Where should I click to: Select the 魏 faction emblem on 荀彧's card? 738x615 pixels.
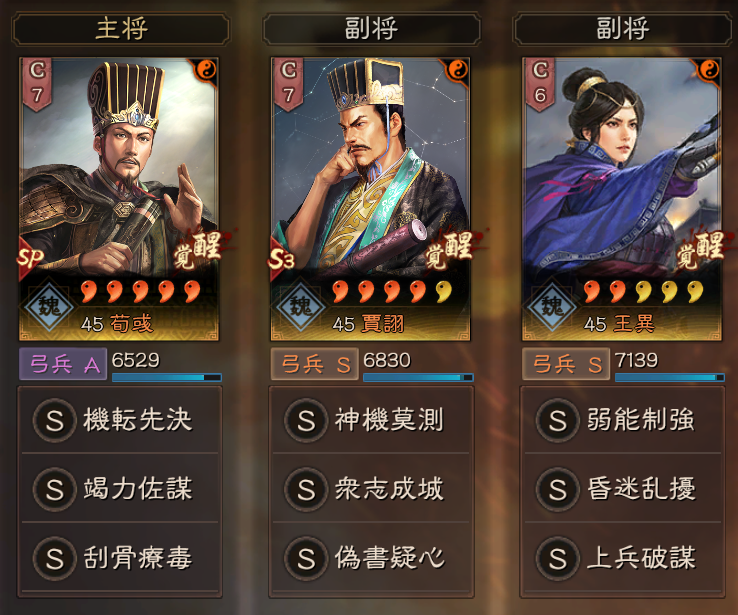[49, 307]
